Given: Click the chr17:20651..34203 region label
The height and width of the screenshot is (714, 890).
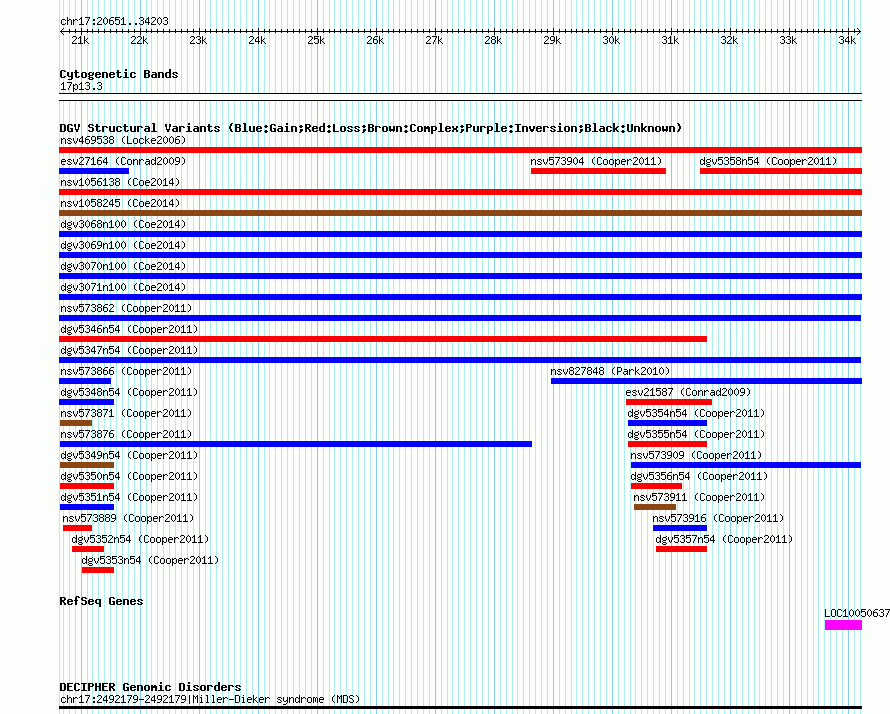Looking at the screenshot, I should 114,22.
